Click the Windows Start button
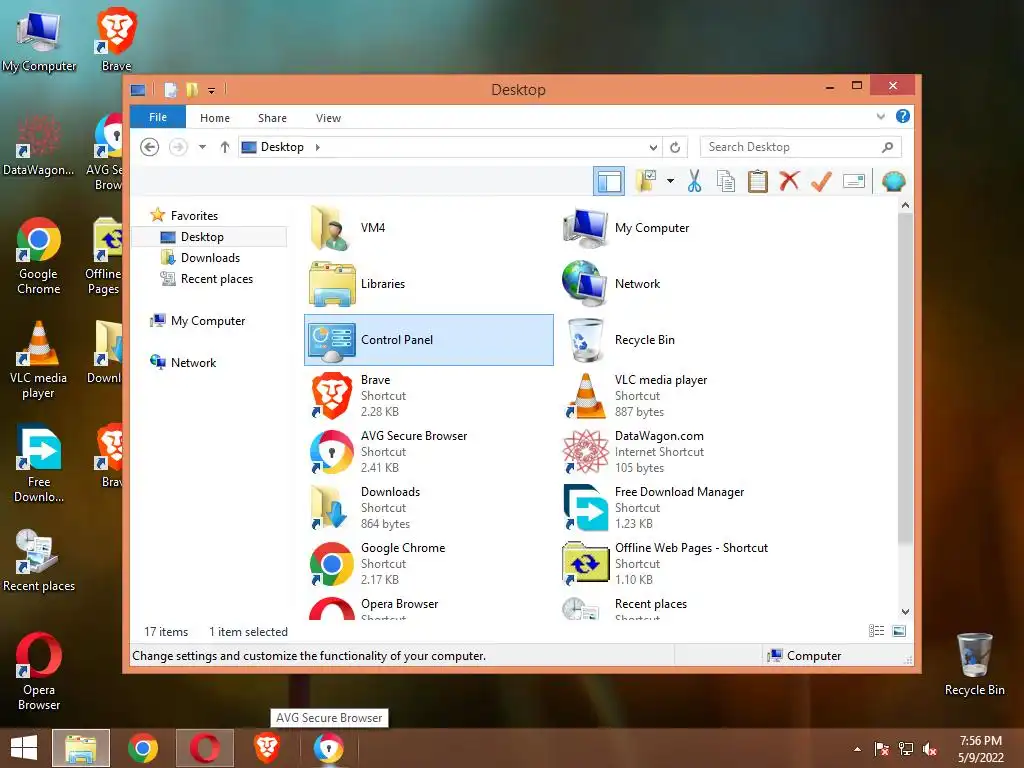Viewport: 1024px width, 768px height. coord(24,748)
